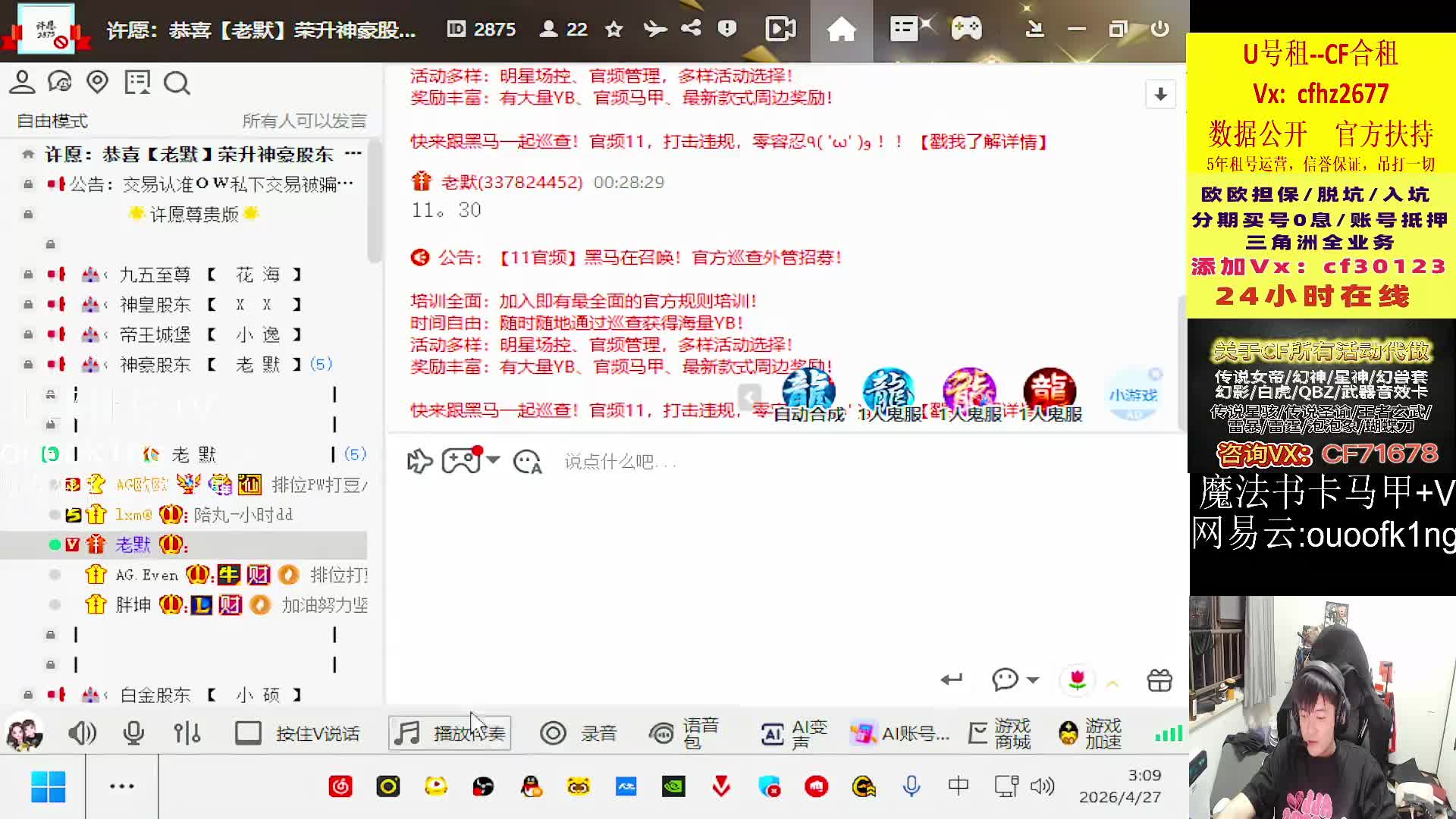Select the 白金股东 channel
Image resolution: width=1456 pixels, height=819 pixels.
(x=155, y=695)
